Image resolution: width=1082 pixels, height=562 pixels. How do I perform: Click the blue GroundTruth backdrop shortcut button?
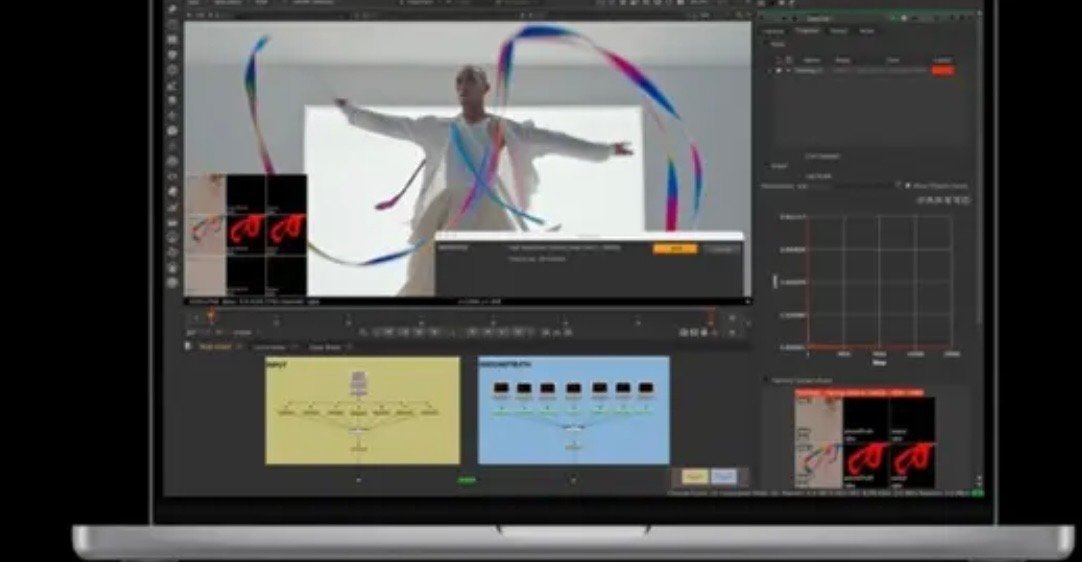[724, 477]
